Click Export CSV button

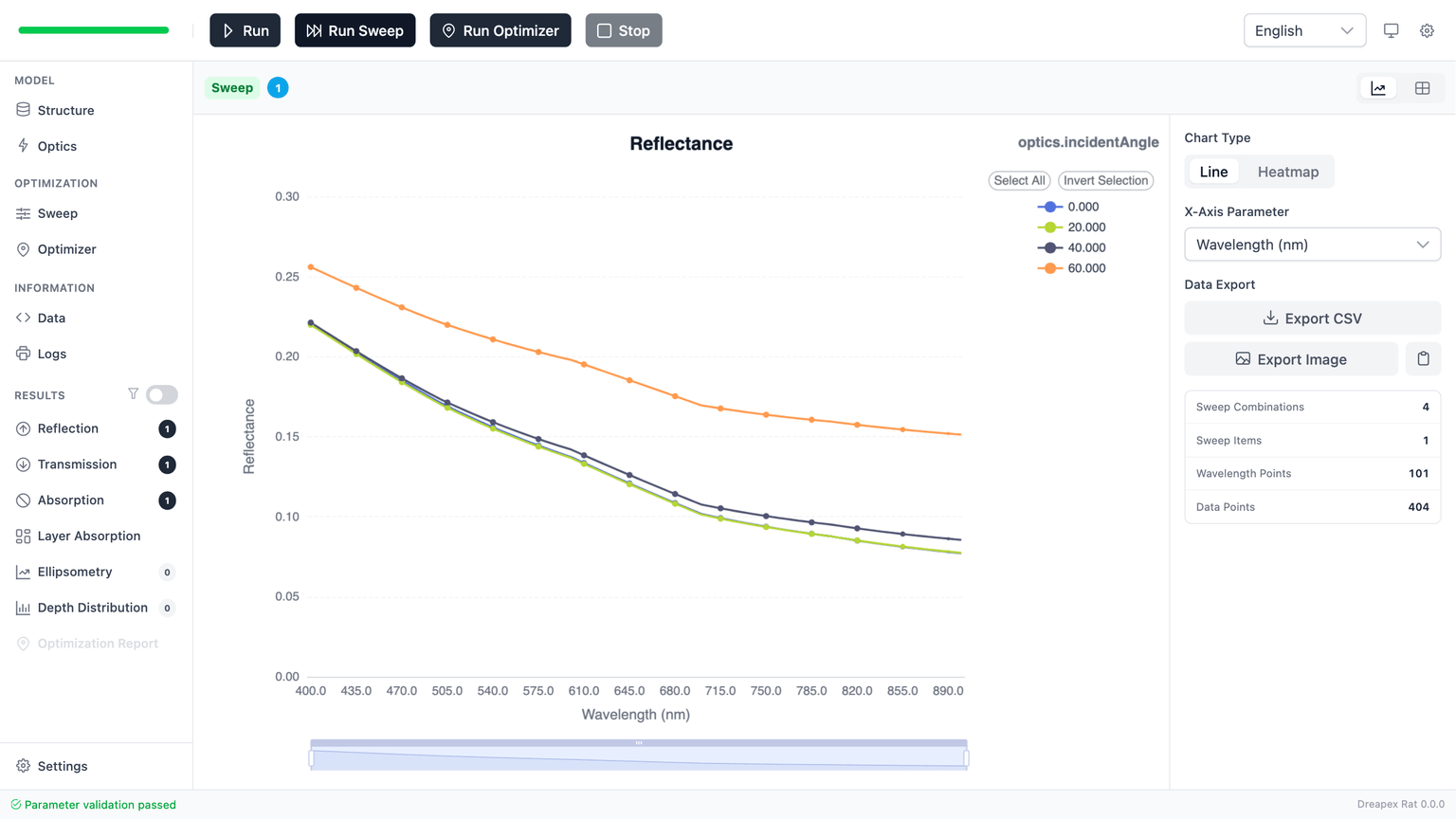(x=1312, y=318)
